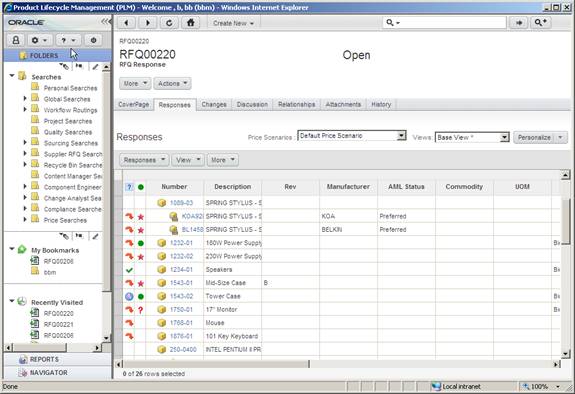Image resolution: width=575 pixels, height=394 pixels.
Task: Refresh the page with the reload icon
Action: pos(169,23)
